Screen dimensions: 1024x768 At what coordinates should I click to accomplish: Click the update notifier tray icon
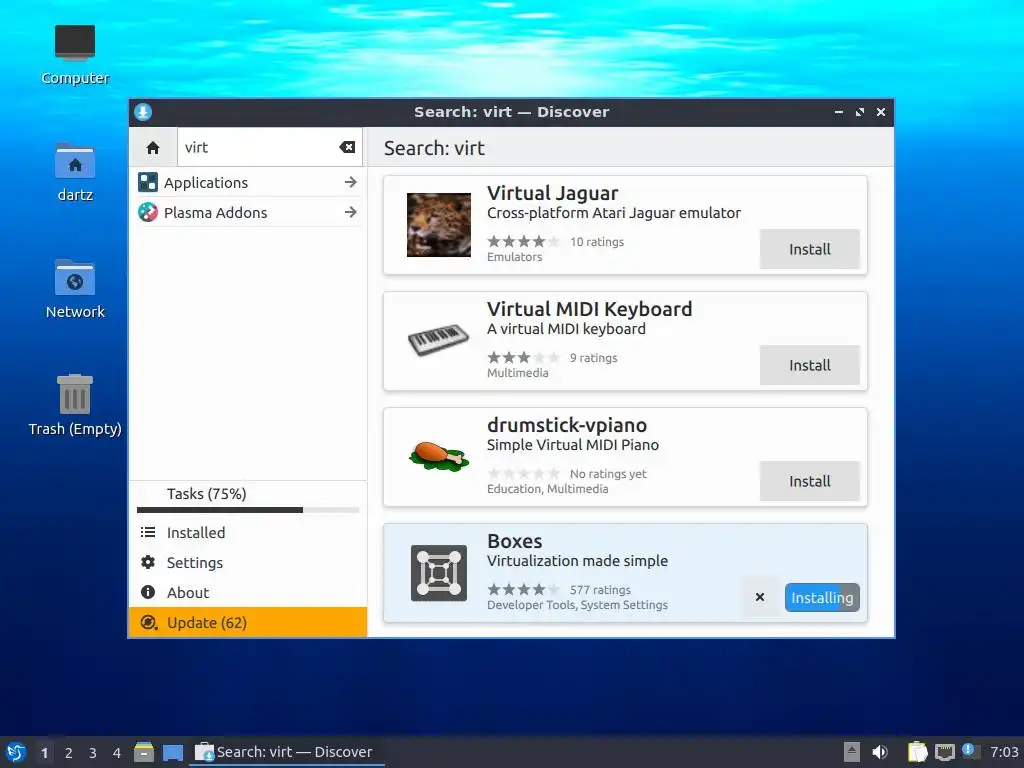pos(970,751)
